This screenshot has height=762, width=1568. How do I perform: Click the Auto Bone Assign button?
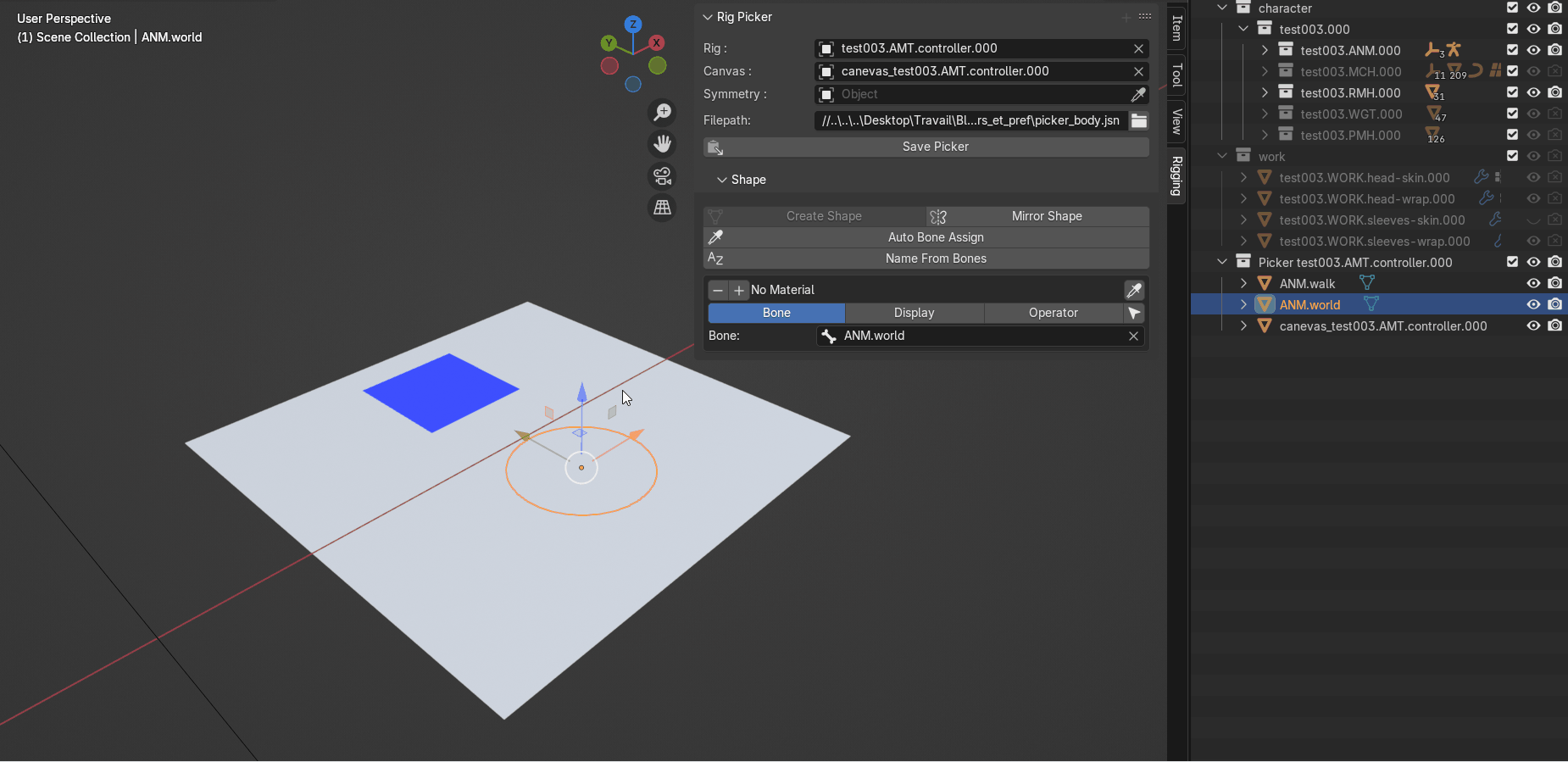(935, 238)
